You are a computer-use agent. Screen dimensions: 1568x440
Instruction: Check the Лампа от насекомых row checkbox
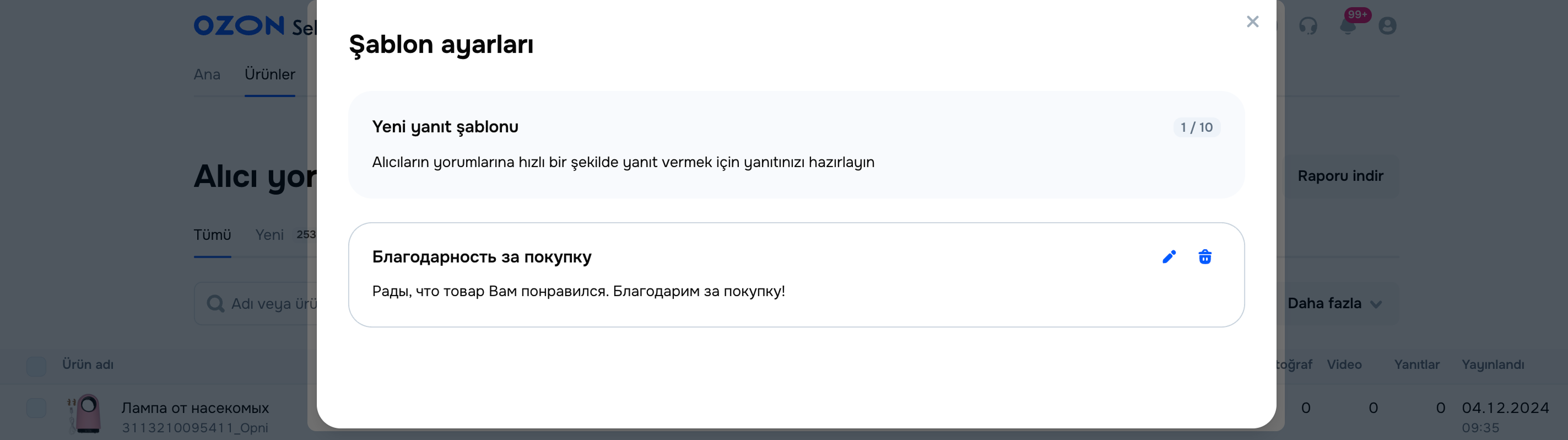pyautogui.click(x=36, y=407)
